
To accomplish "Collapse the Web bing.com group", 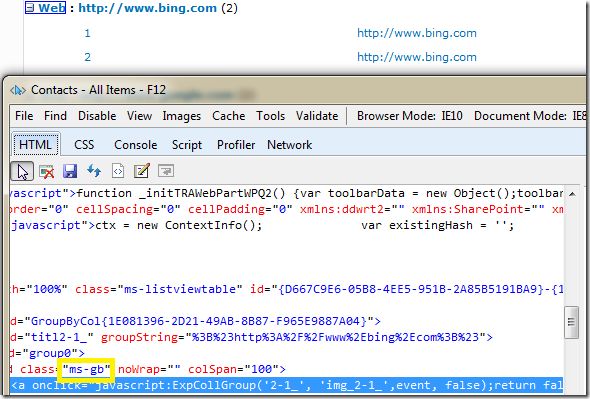I will coord(30,8).
